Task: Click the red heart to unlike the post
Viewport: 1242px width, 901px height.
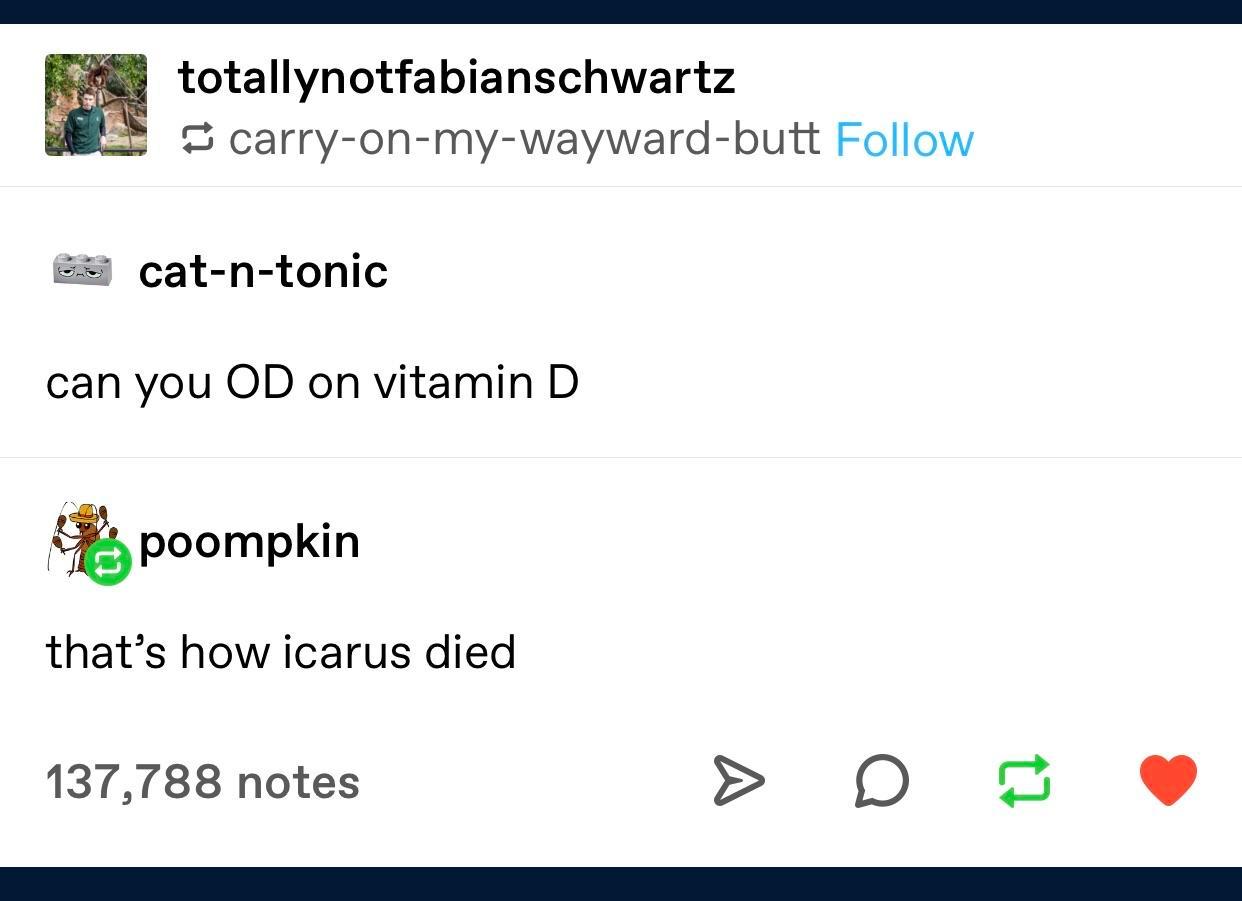Action: [x=1167, y=780]
